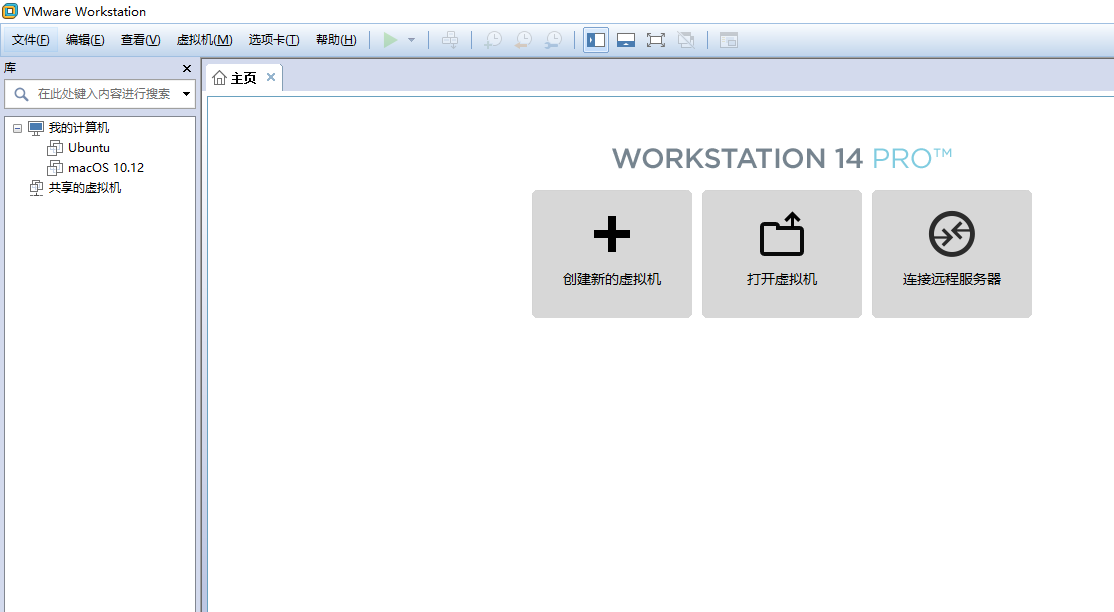The image size is (1114, 612).
Task: Open the snapshot manager wrench icon
Action: coord(553,40)
